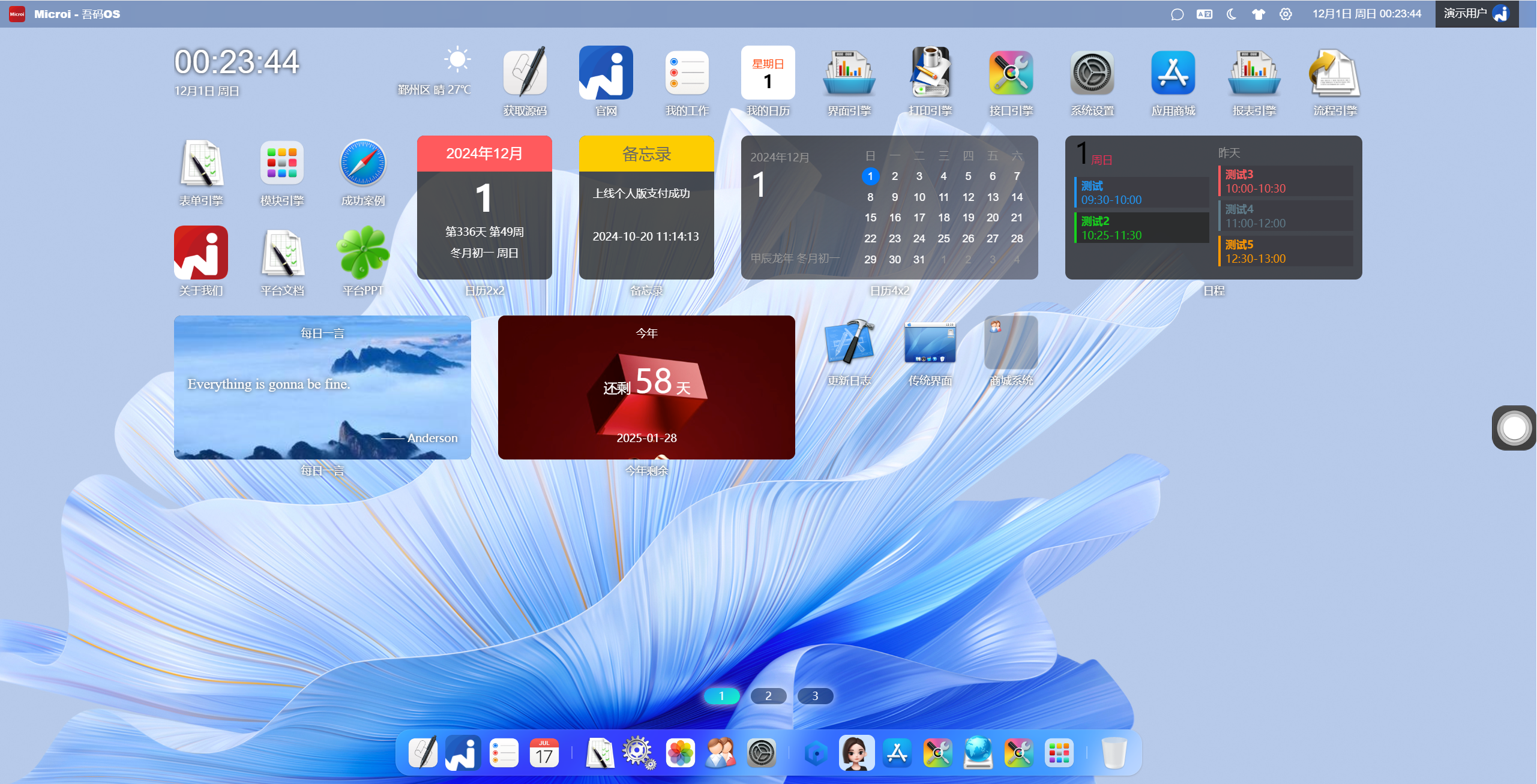Screen dimensions: 1537x784
Task: Open the 备忘录 memo widget
Action: (x=646, y=208)
